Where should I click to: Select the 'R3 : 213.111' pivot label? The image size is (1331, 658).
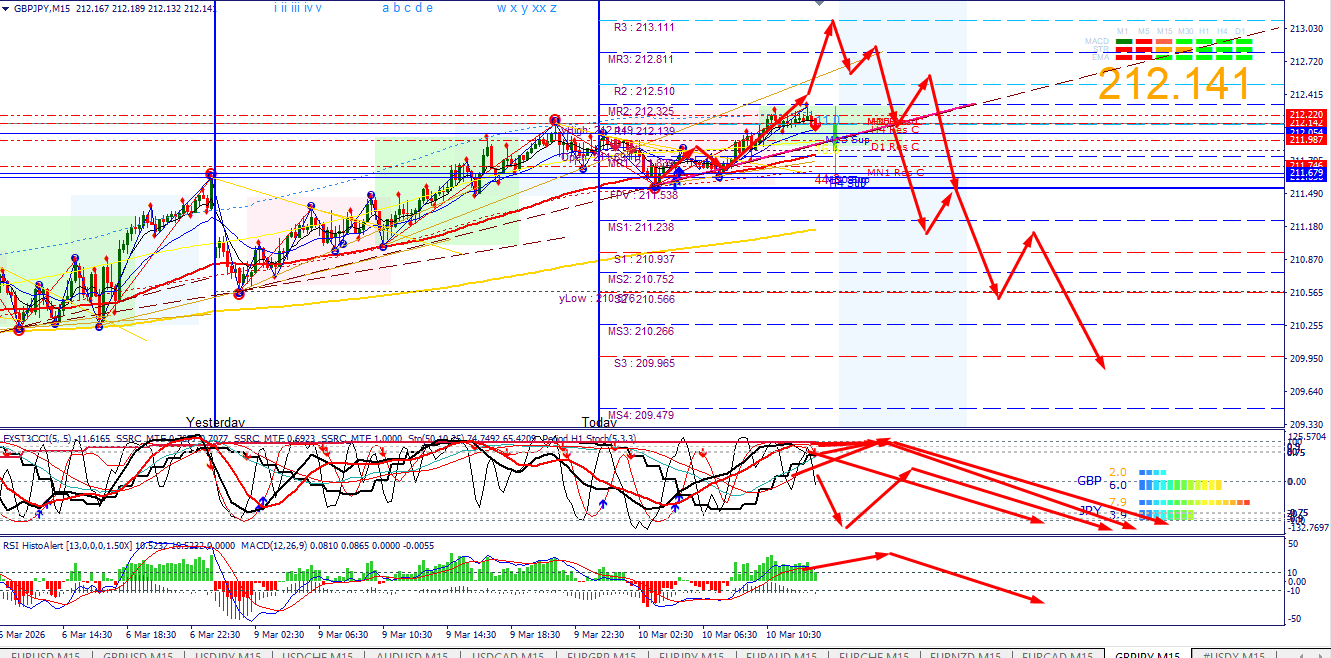(643, 27)
